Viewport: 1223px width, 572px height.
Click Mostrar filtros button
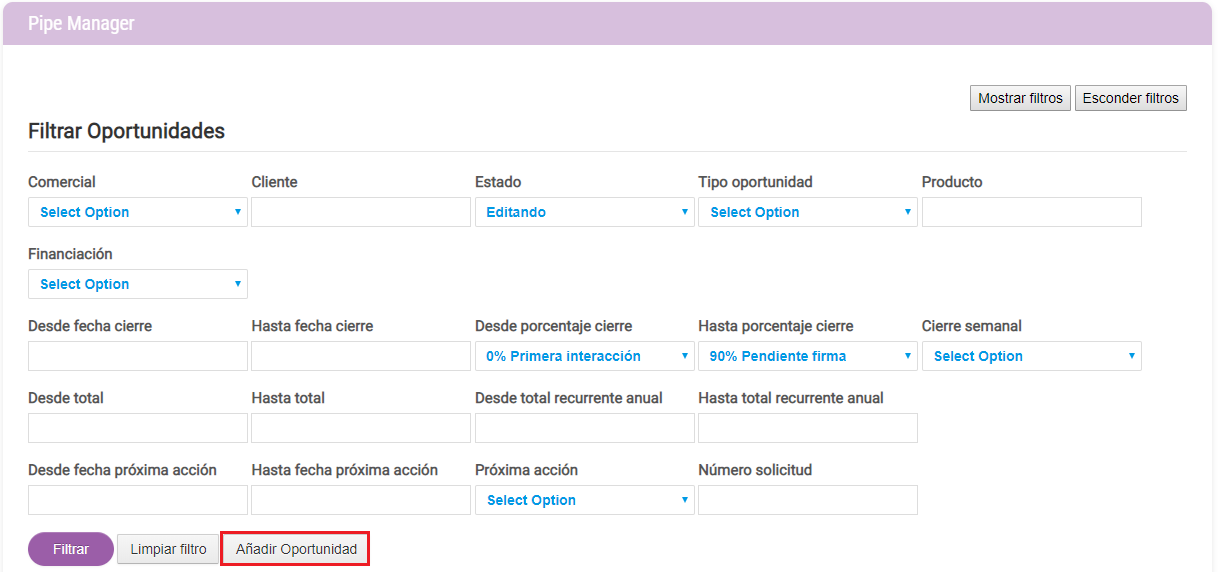tap(1020, 98)
